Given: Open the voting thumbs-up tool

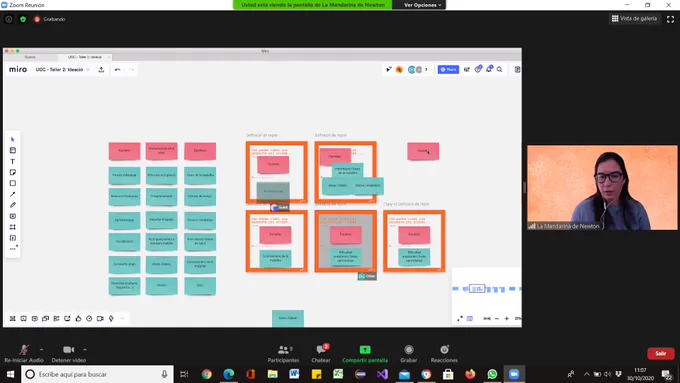Looking at the screenshot, I should [x=78, y=318].
